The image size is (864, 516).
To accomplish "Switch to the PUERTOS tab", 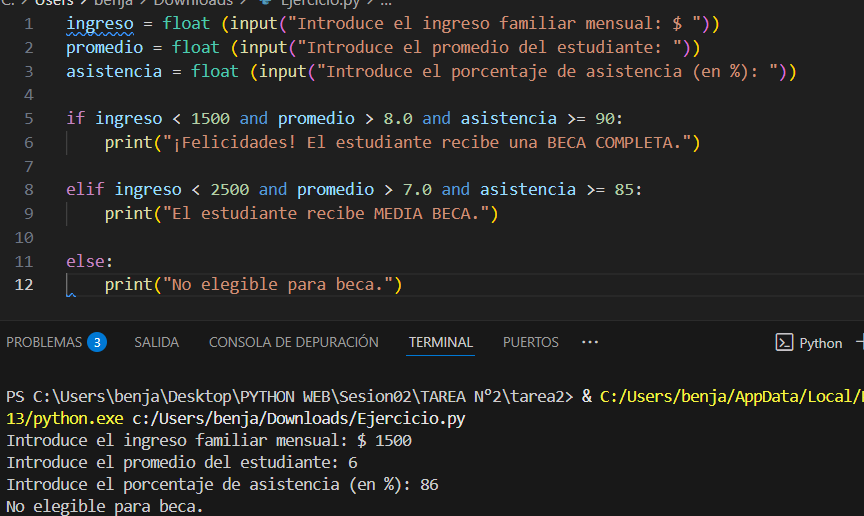I will point(531,342).
